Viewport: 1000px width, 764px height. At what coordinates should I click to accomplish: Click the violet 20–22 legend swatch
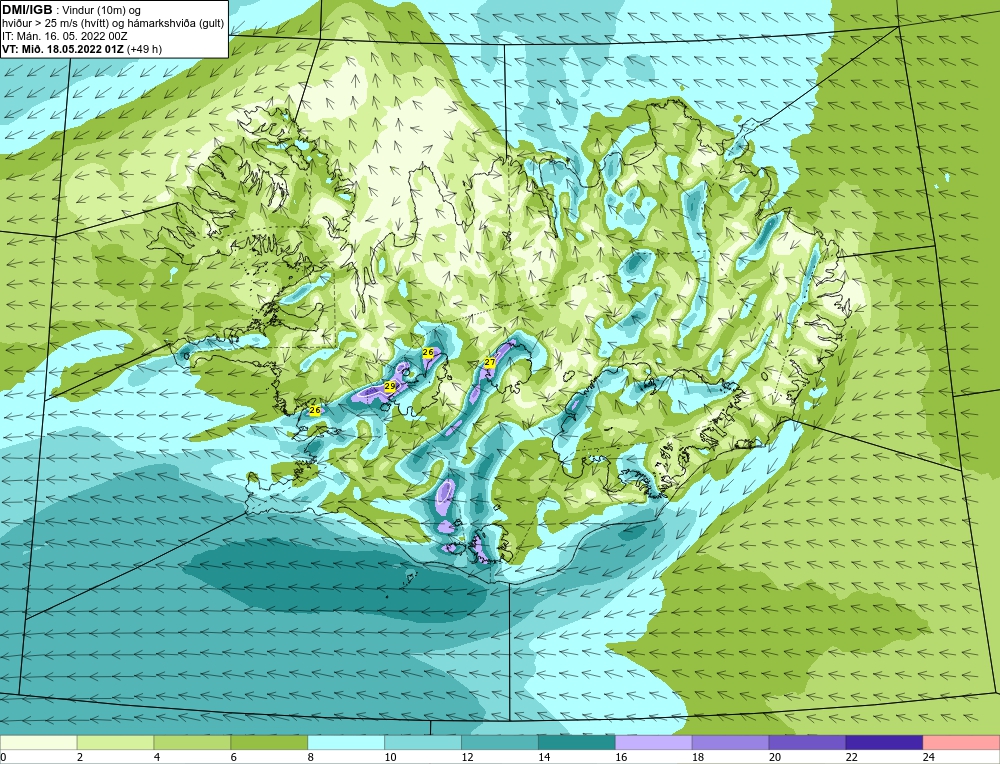(807, 742)
